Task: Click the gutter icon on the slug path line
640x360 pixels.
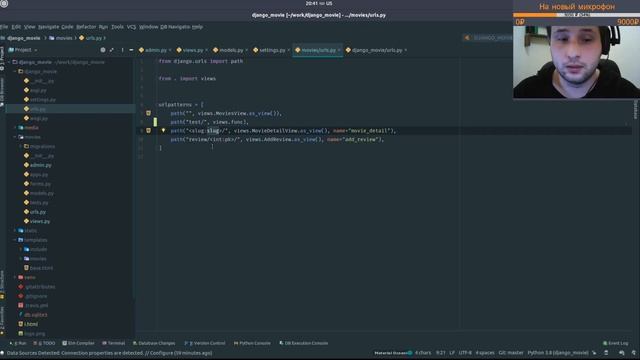Action: click(149, 131)
